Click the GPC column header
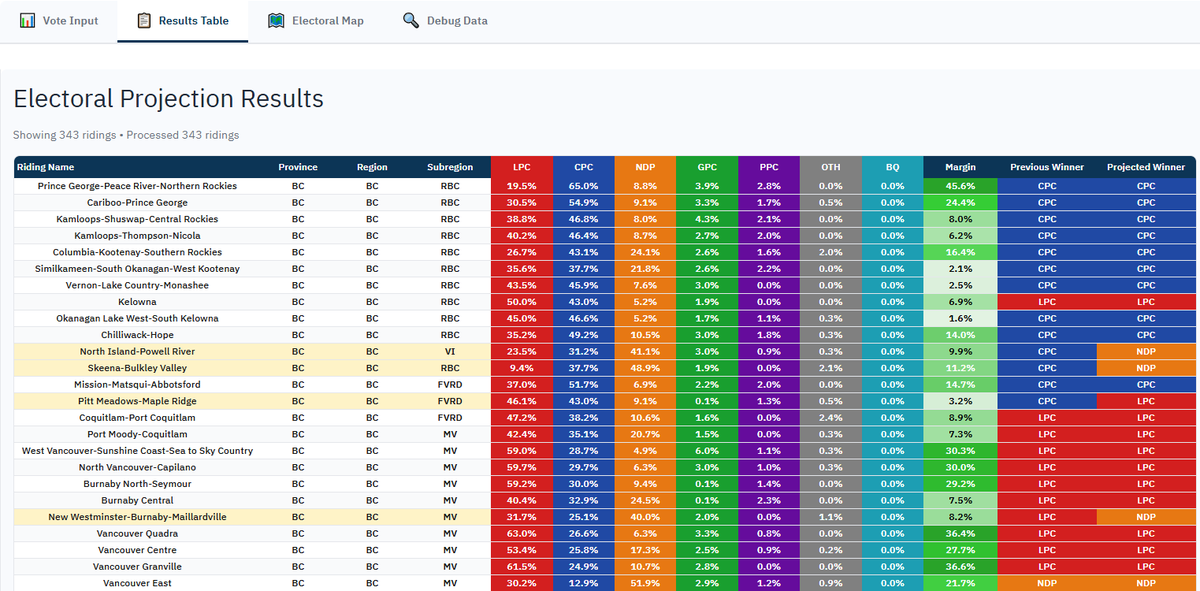This screenshot has height=591, width=1200. 707,167
